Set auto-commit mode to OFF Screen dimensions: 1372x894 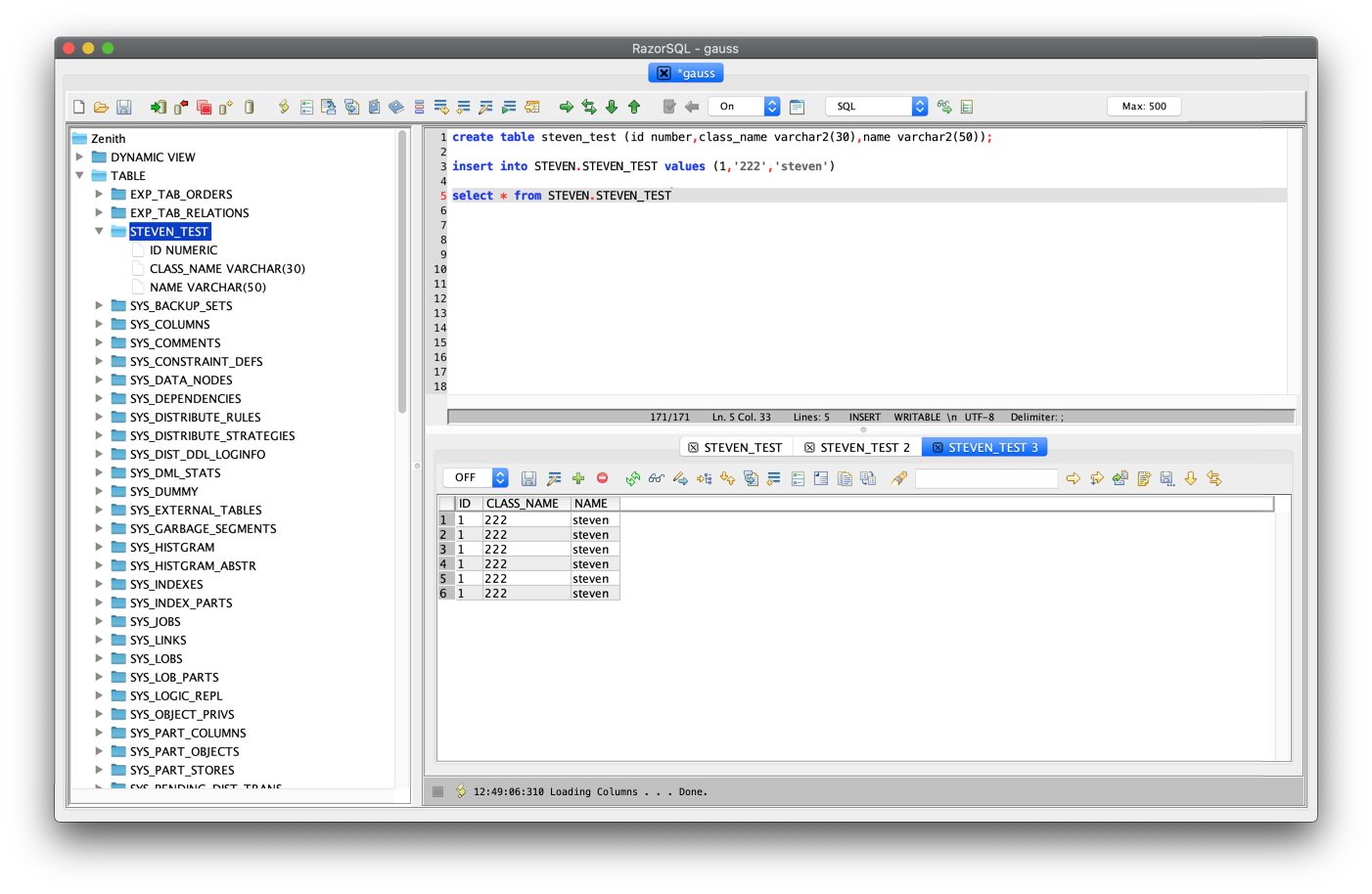point(476,478)
